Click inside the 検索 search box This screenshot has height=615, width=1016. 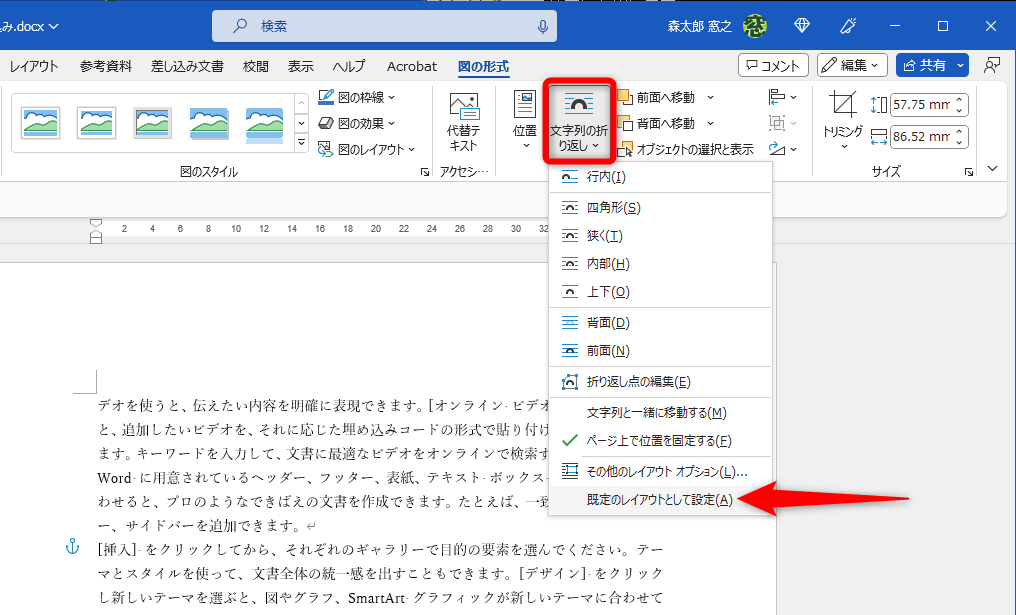click(385, 24)
